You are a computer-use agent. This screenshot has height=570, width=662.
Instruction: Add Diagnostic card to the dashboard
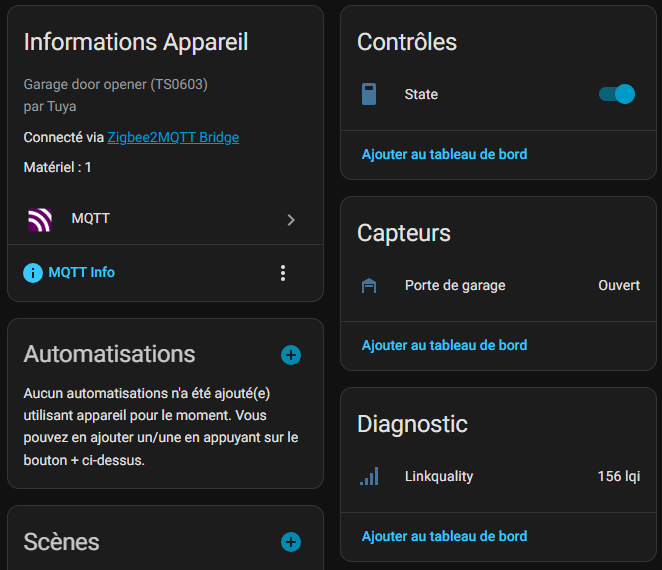pos(444,536)
